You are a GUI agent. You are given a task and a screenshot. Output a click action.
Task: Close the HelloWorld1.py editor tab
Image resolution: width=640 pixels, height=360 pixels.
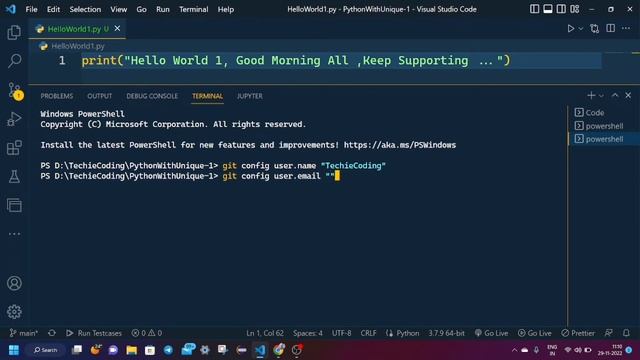coord(117,28)
